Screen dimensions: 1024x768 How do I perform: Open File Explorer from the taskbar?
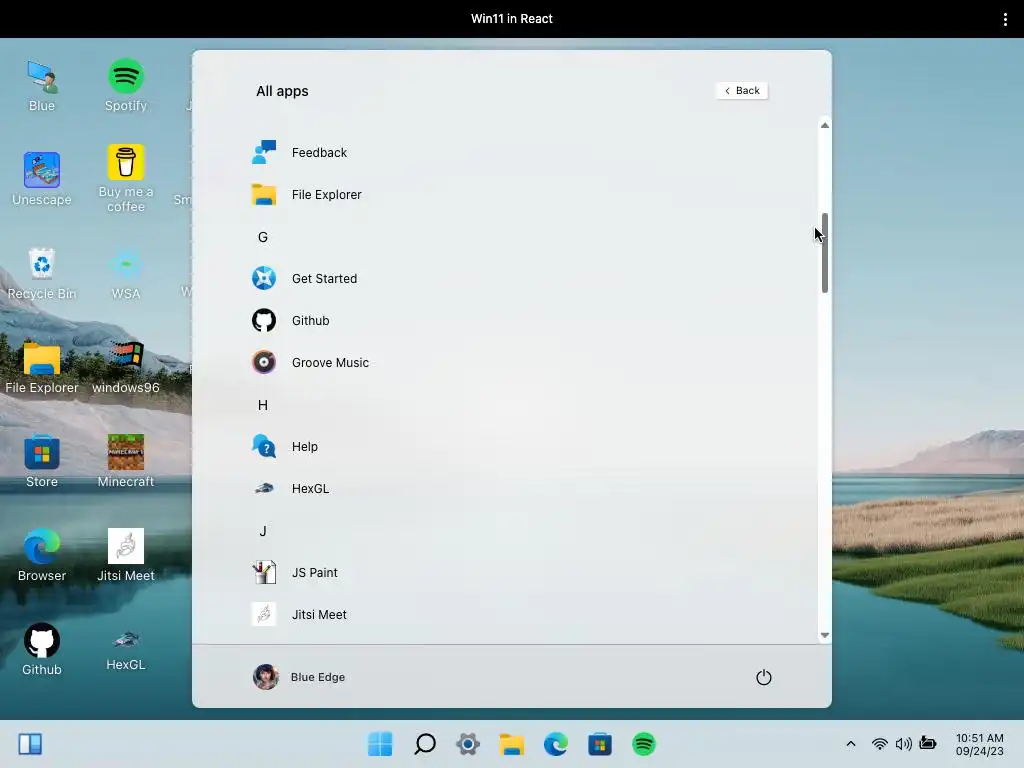512,744
